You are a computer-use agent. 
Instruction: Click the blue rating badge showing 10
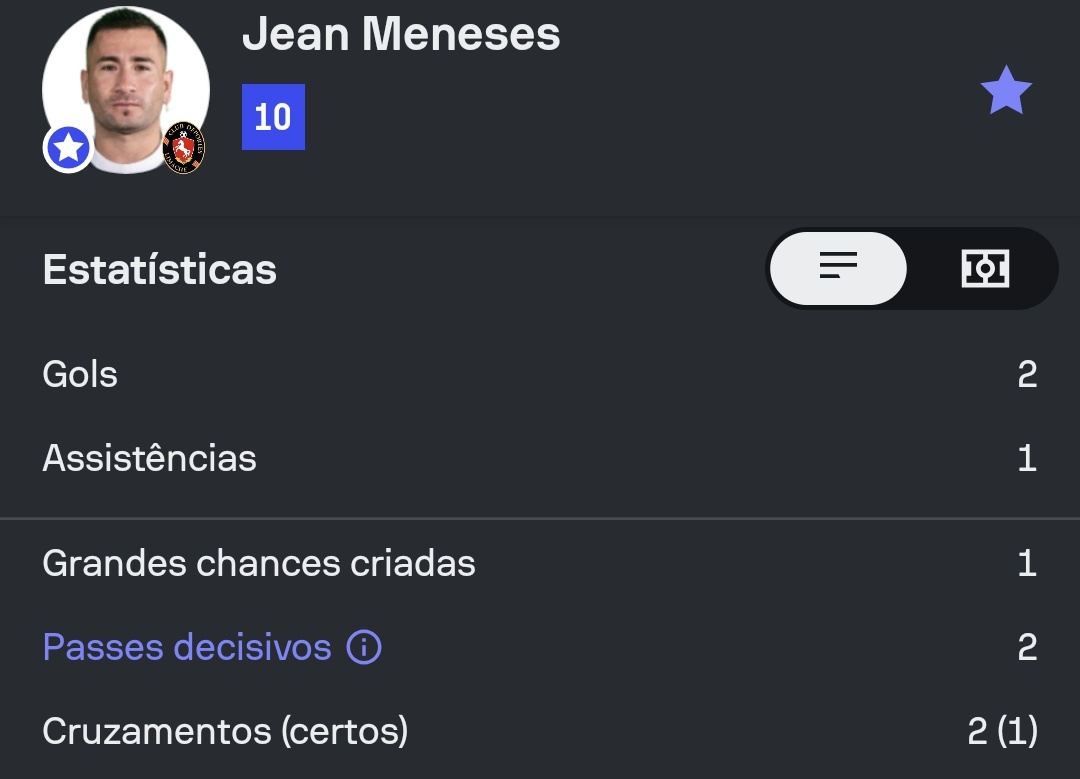click(x=273, y=117)
